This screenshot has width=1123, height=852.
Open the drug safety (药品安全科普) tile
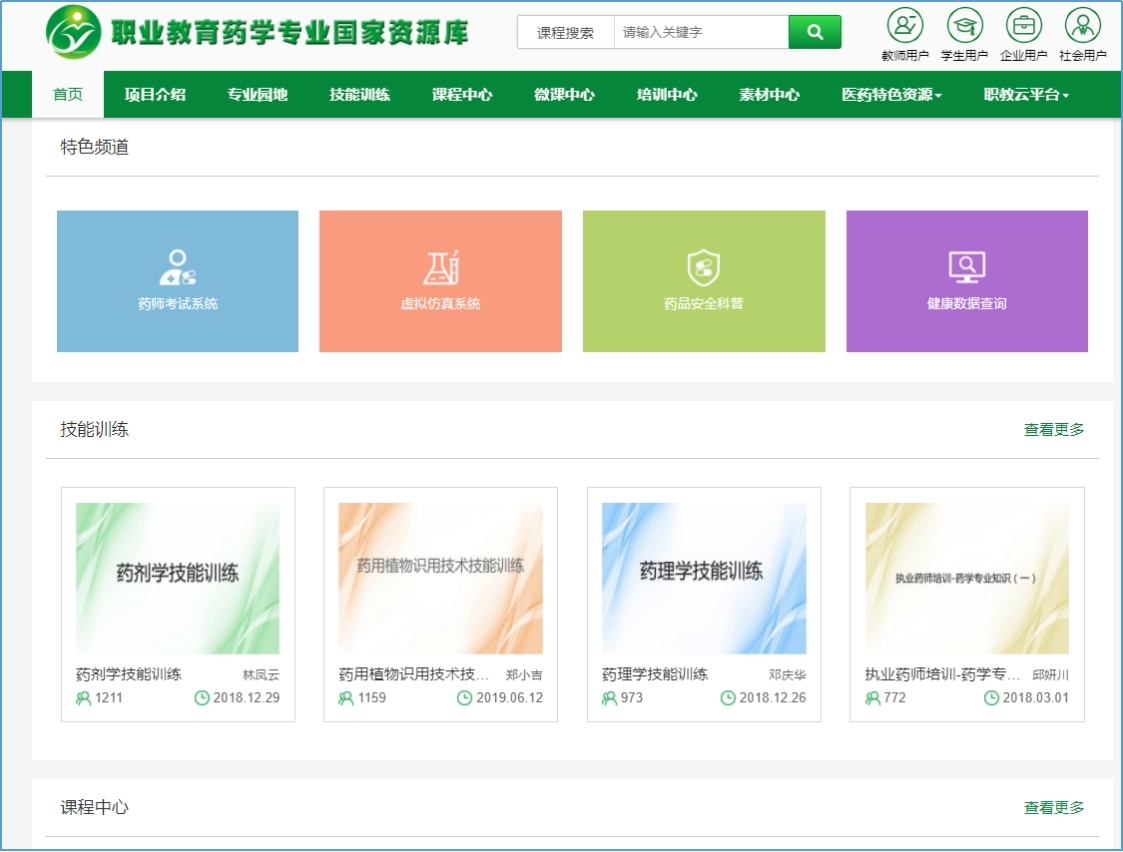704,281
